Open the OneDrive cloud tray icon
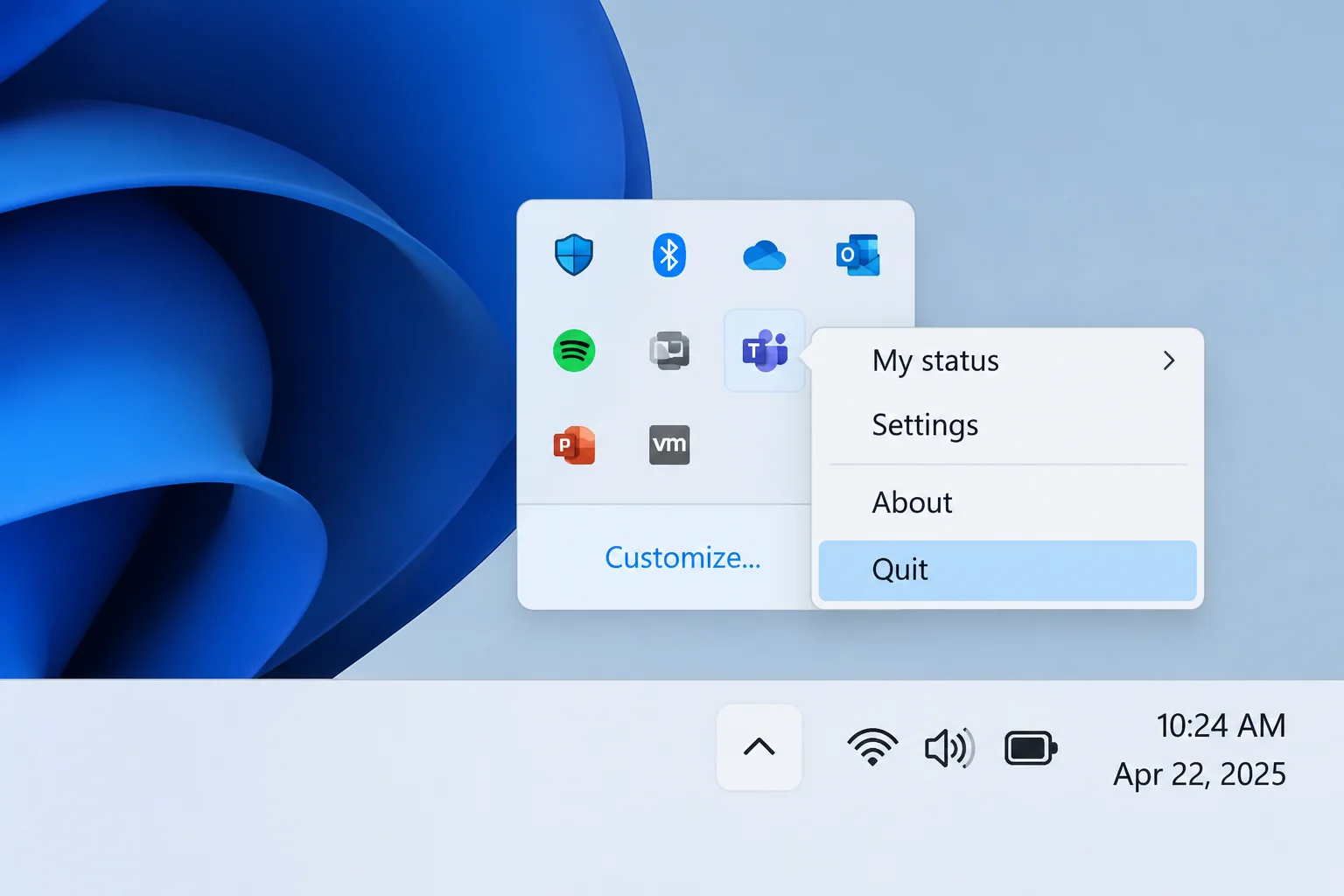The image size is (1344, 896). coord(764,255)
